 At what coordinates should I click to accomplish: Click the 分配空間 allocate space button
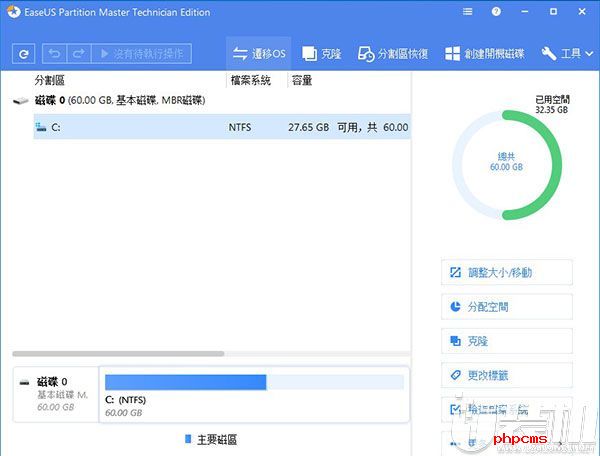point(507,307)
